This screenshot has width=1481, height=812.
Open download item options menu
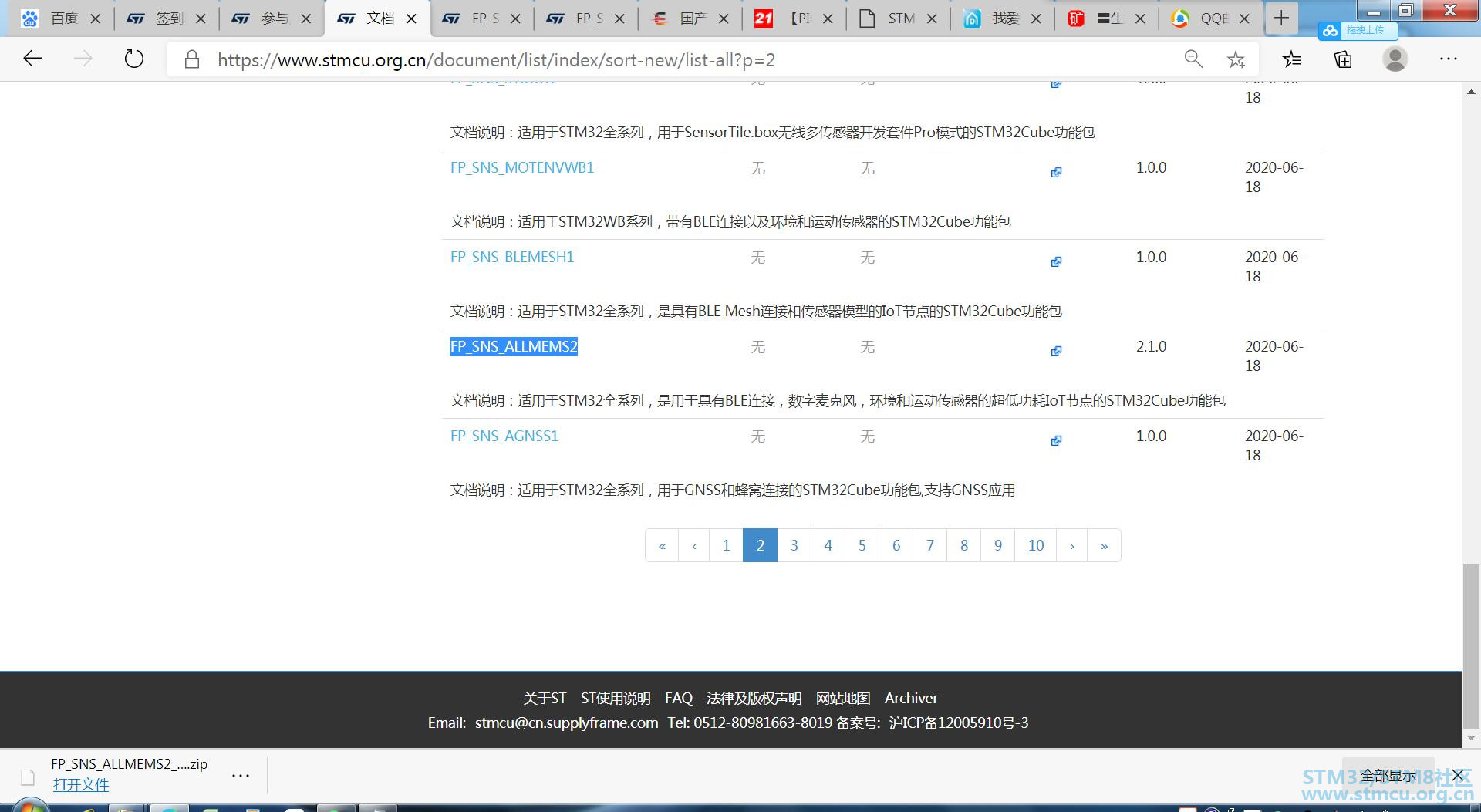click(x=241, y=775)
